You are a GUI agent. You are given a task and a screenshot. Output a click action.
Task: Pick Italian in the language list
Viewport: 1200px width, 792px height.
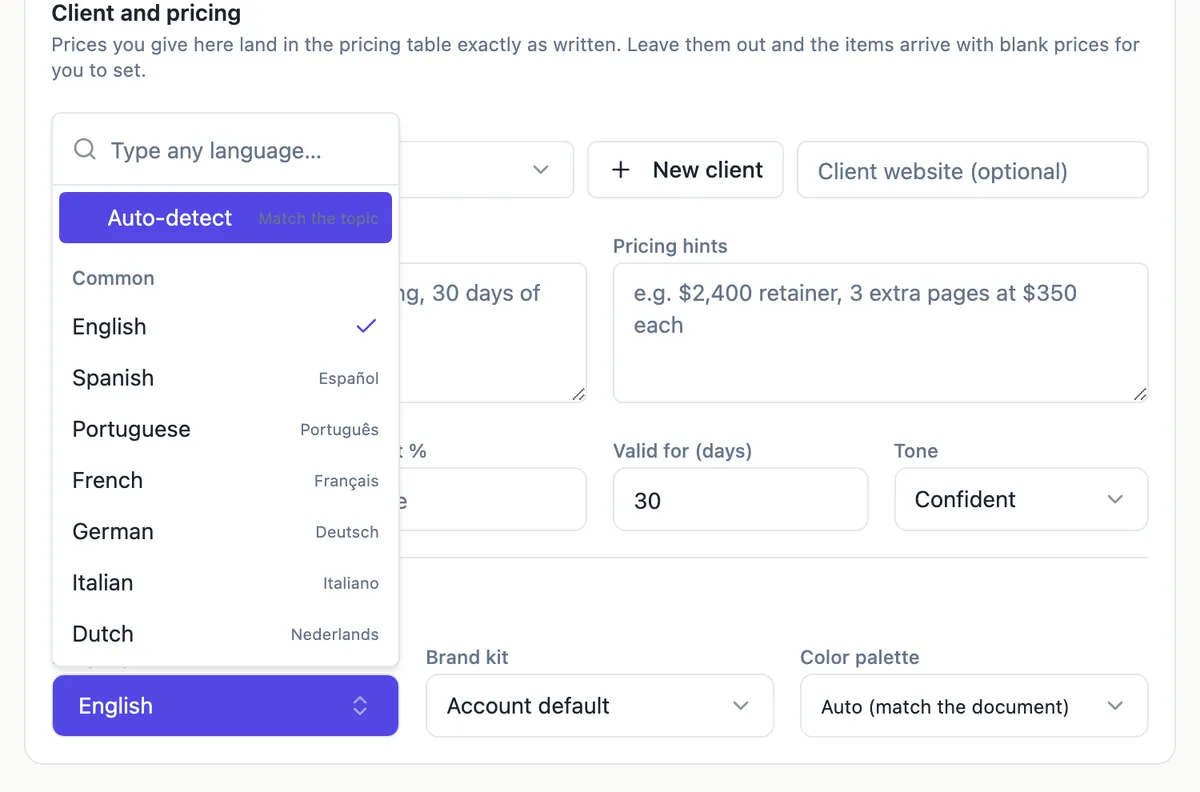click(225, 582)
